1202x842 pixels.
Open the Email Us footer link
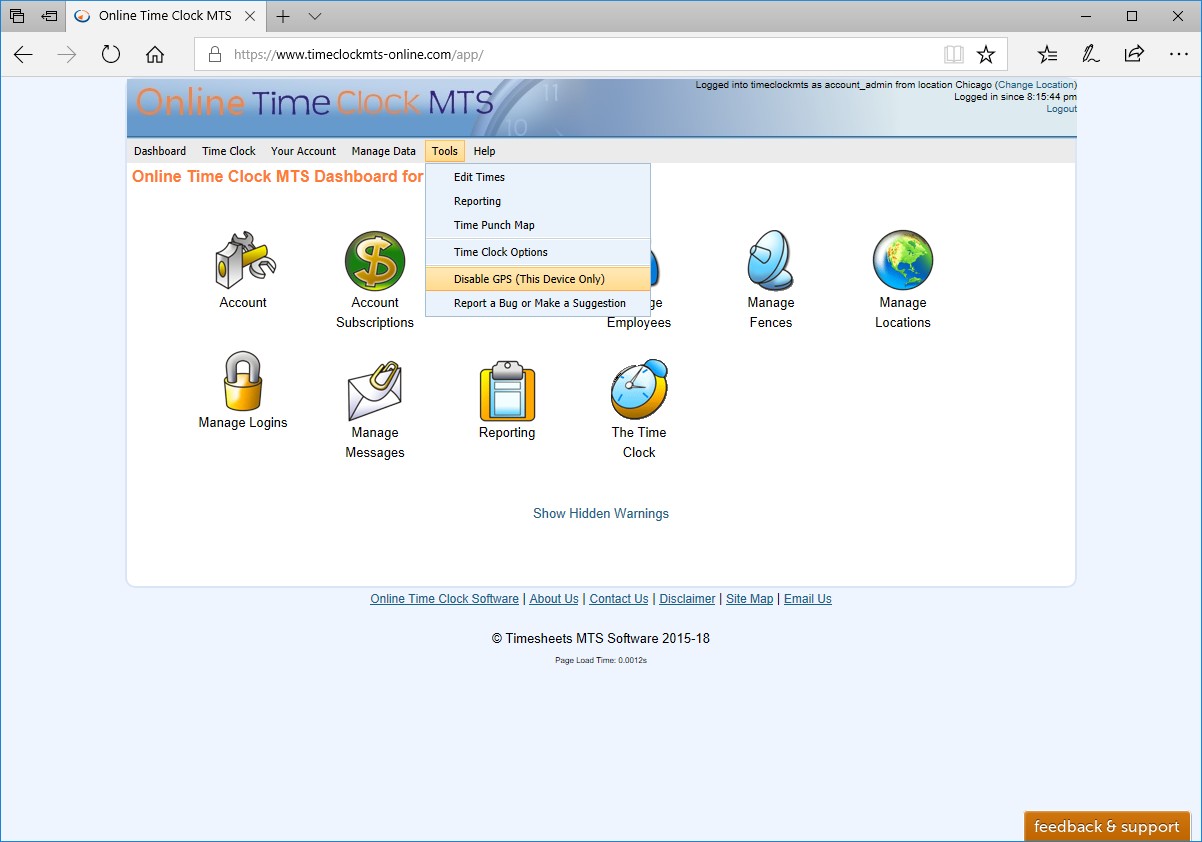[x=808, y=599]
